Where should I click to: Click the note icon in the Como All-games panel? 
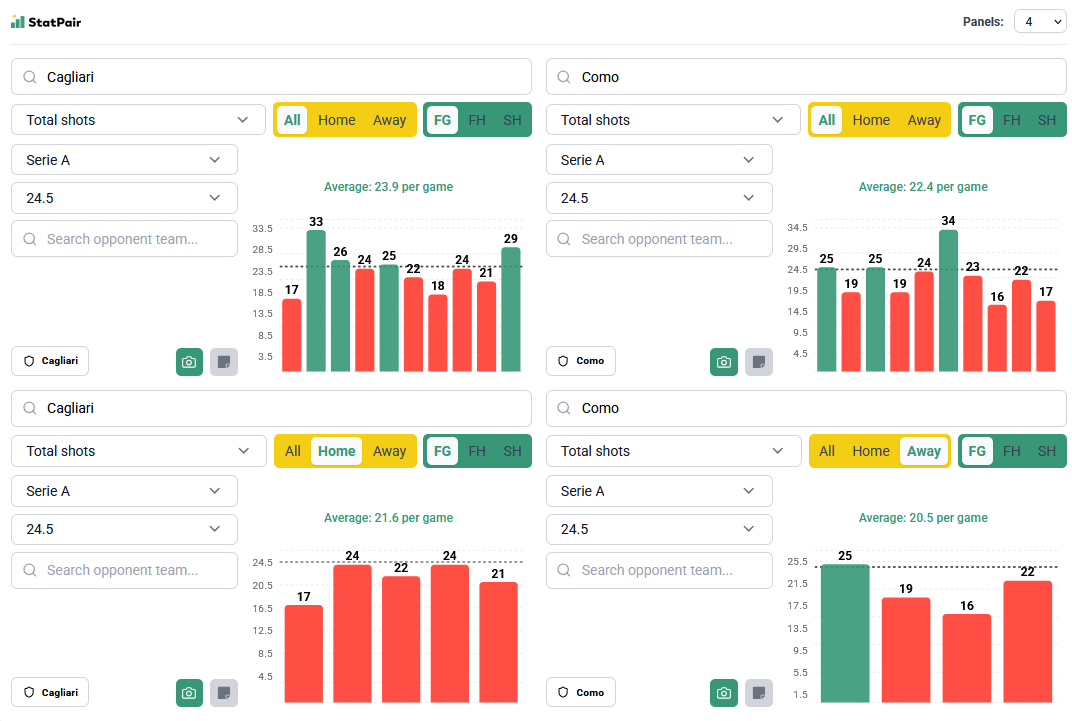point(759,362)
